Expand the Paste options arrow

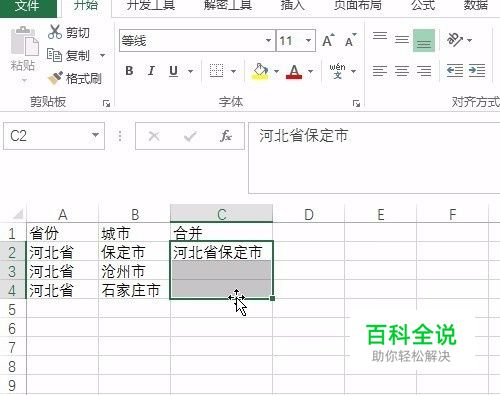[x=24, y=80]
